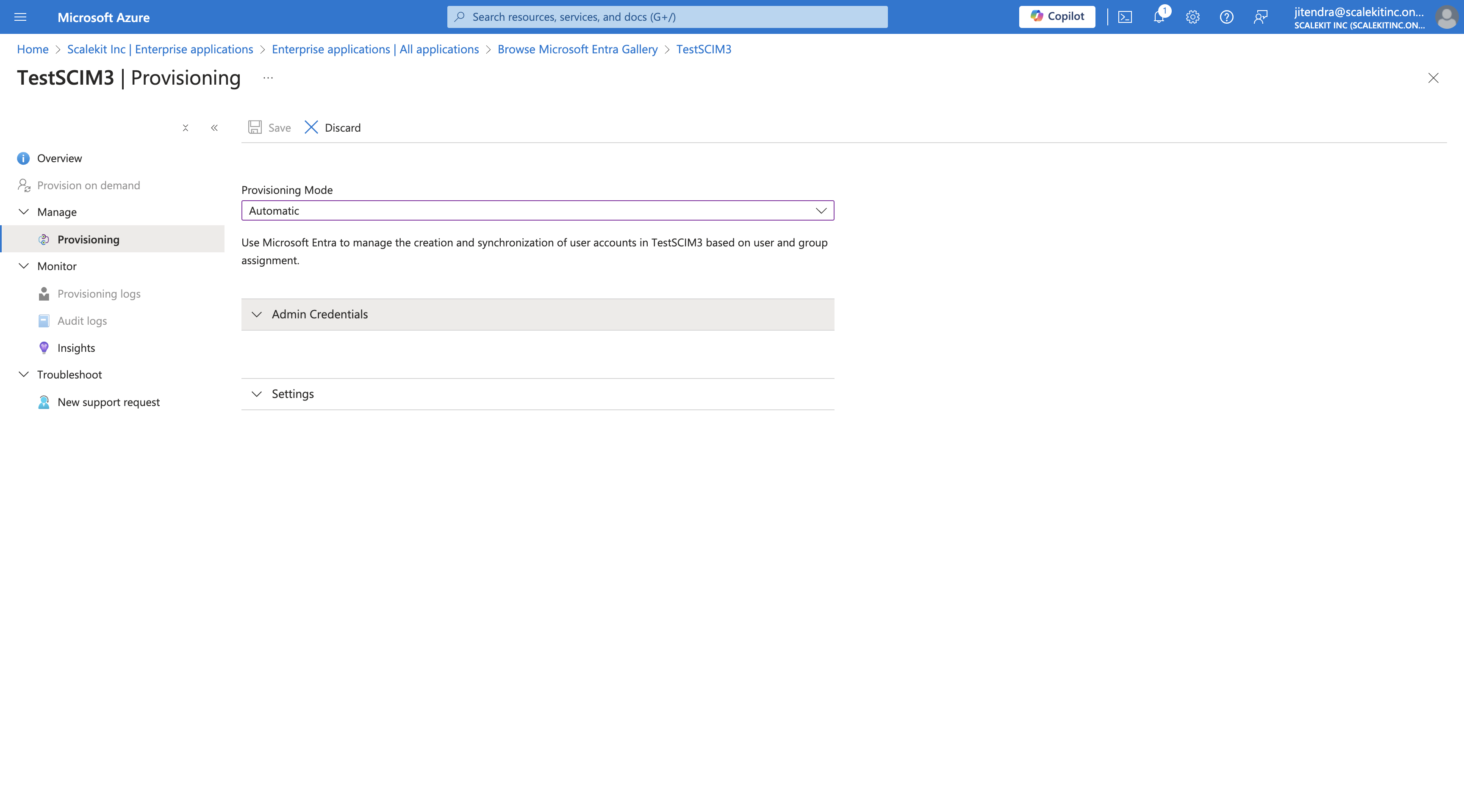
Task: Open the notifications bell
Action: click(1159, 17)
